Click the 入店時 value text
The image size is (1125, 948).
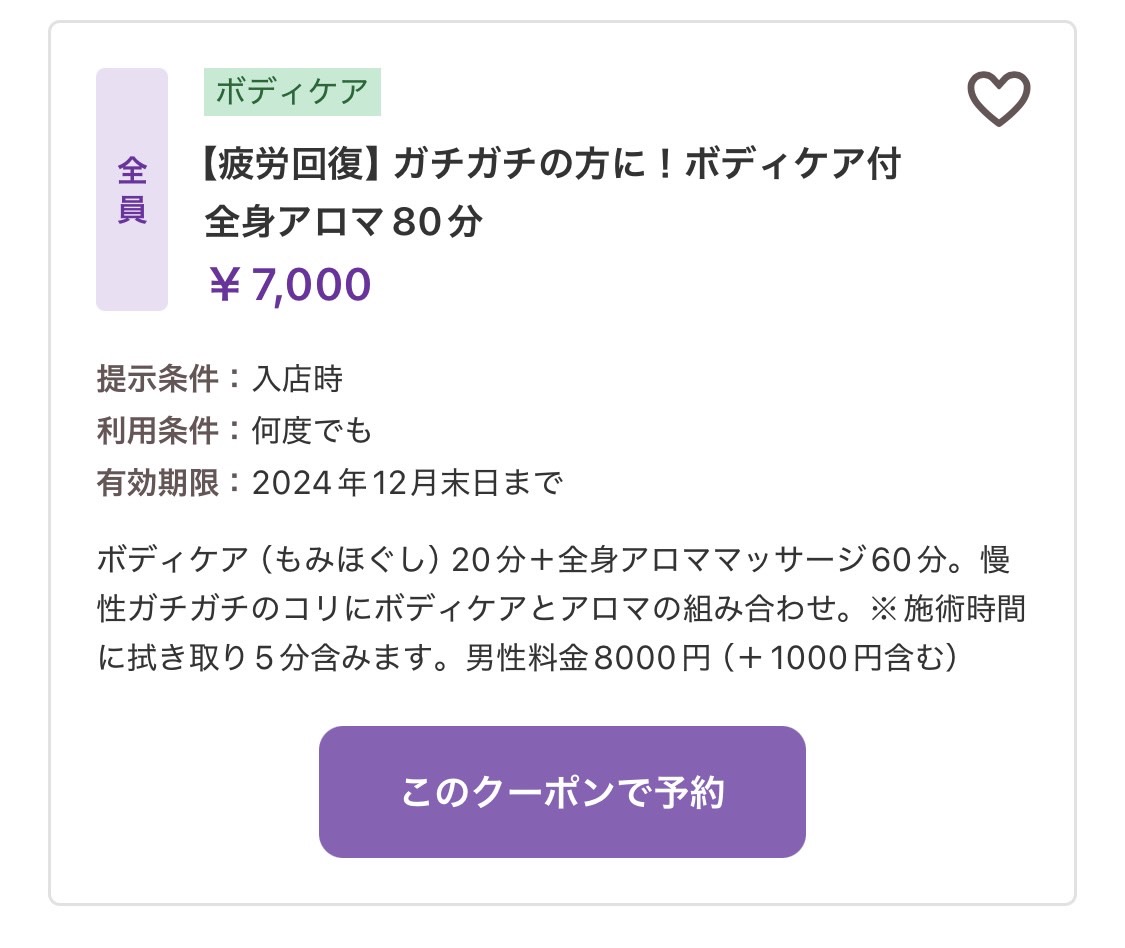point(297,379)
